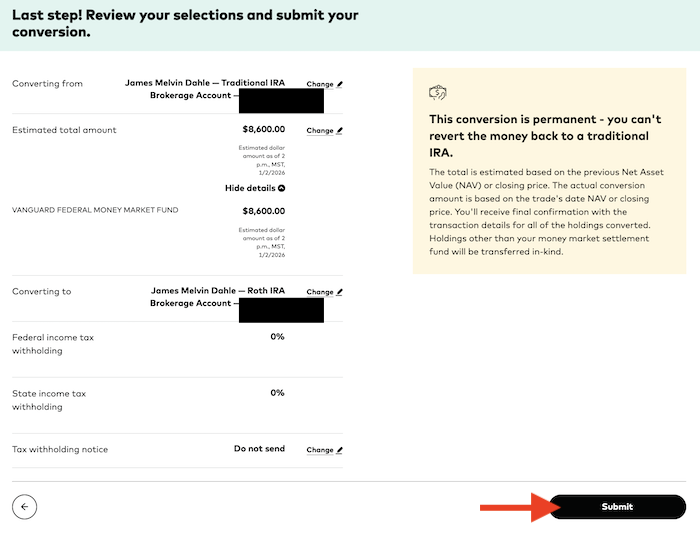The image size is (700, 535).
Task: Change the estimated total amount
Action: [x=320, y=131]
